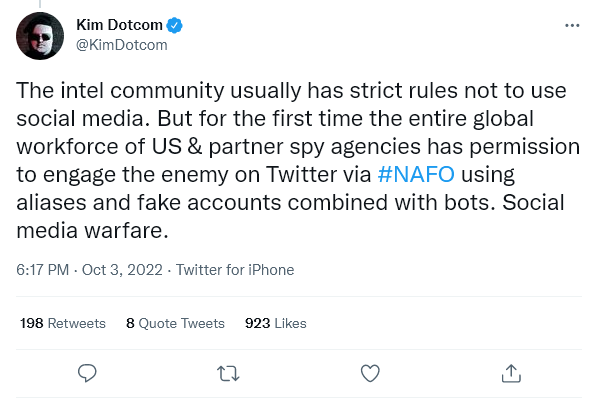View the 8 Quote Tweets list
Image resolution: width=598 pixels, height=398 pixels.
(175, 323)
